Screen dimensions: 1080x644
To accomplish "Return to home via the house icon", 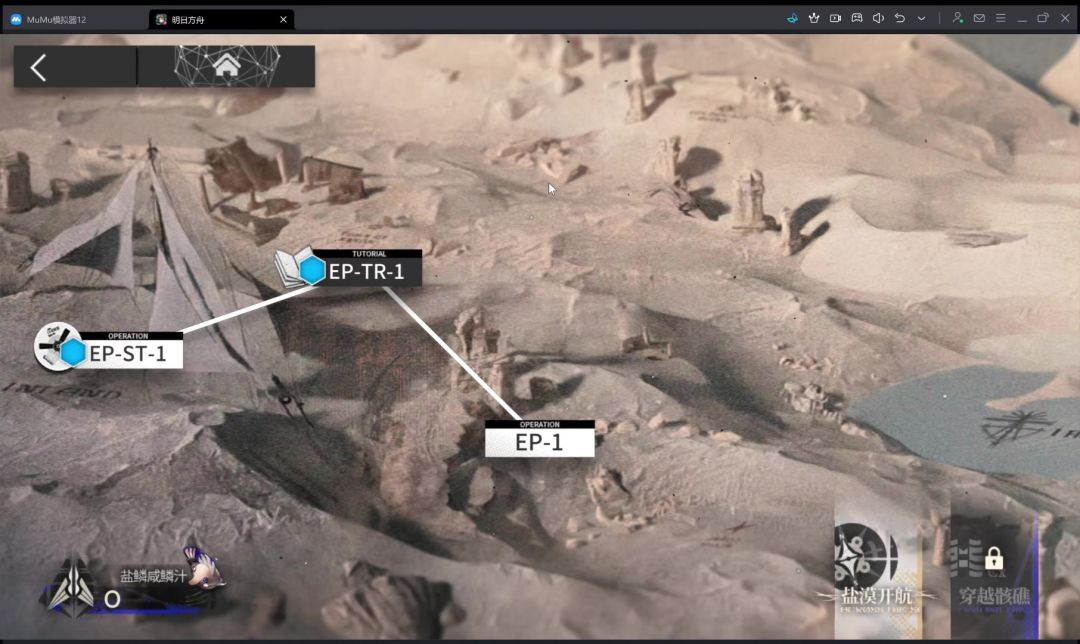I will click(x=227, y=67).
